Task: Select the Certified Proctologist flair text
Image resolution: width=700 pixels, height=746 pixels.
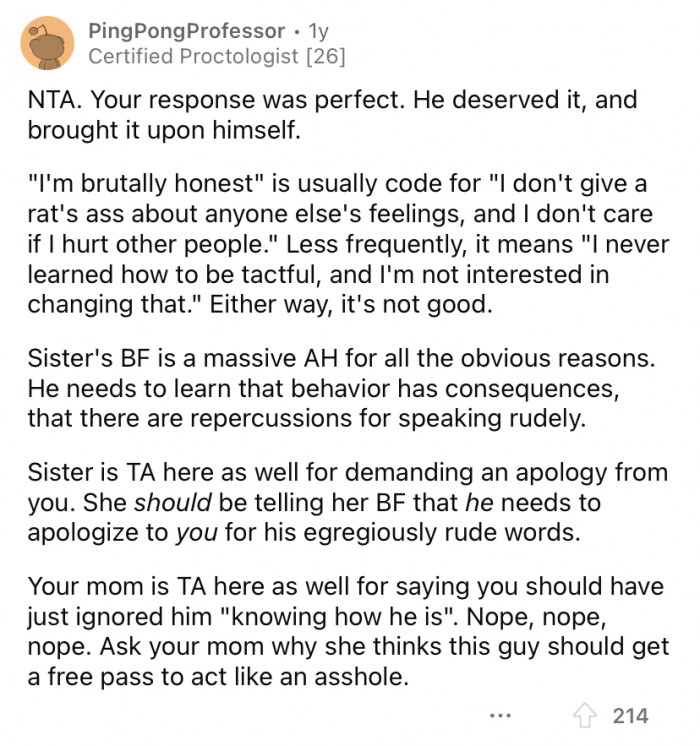Action: 193,57
